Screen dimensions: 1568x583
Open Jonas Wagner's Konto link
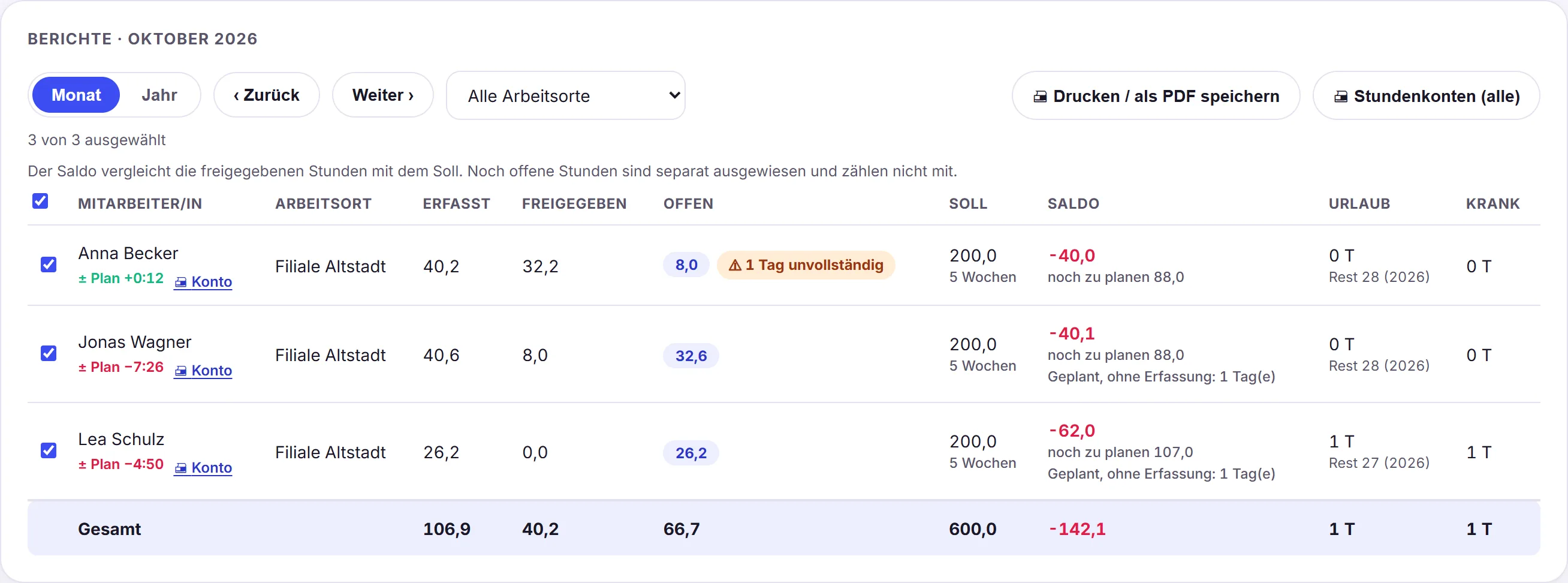click(203, 371)
